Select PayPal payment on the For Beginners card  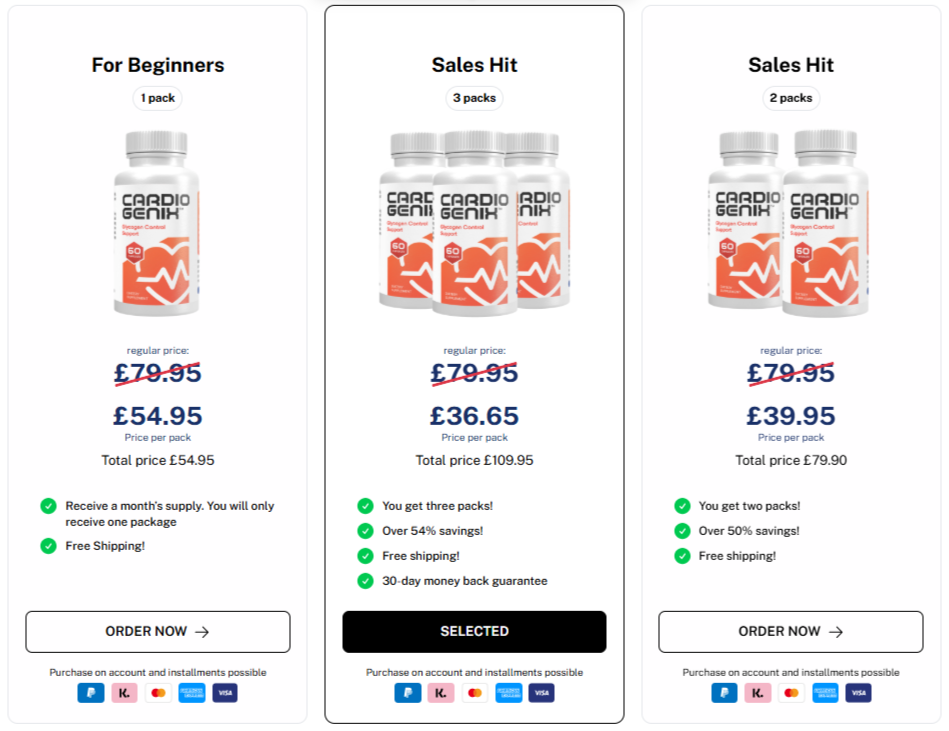[x=91, y=692]
